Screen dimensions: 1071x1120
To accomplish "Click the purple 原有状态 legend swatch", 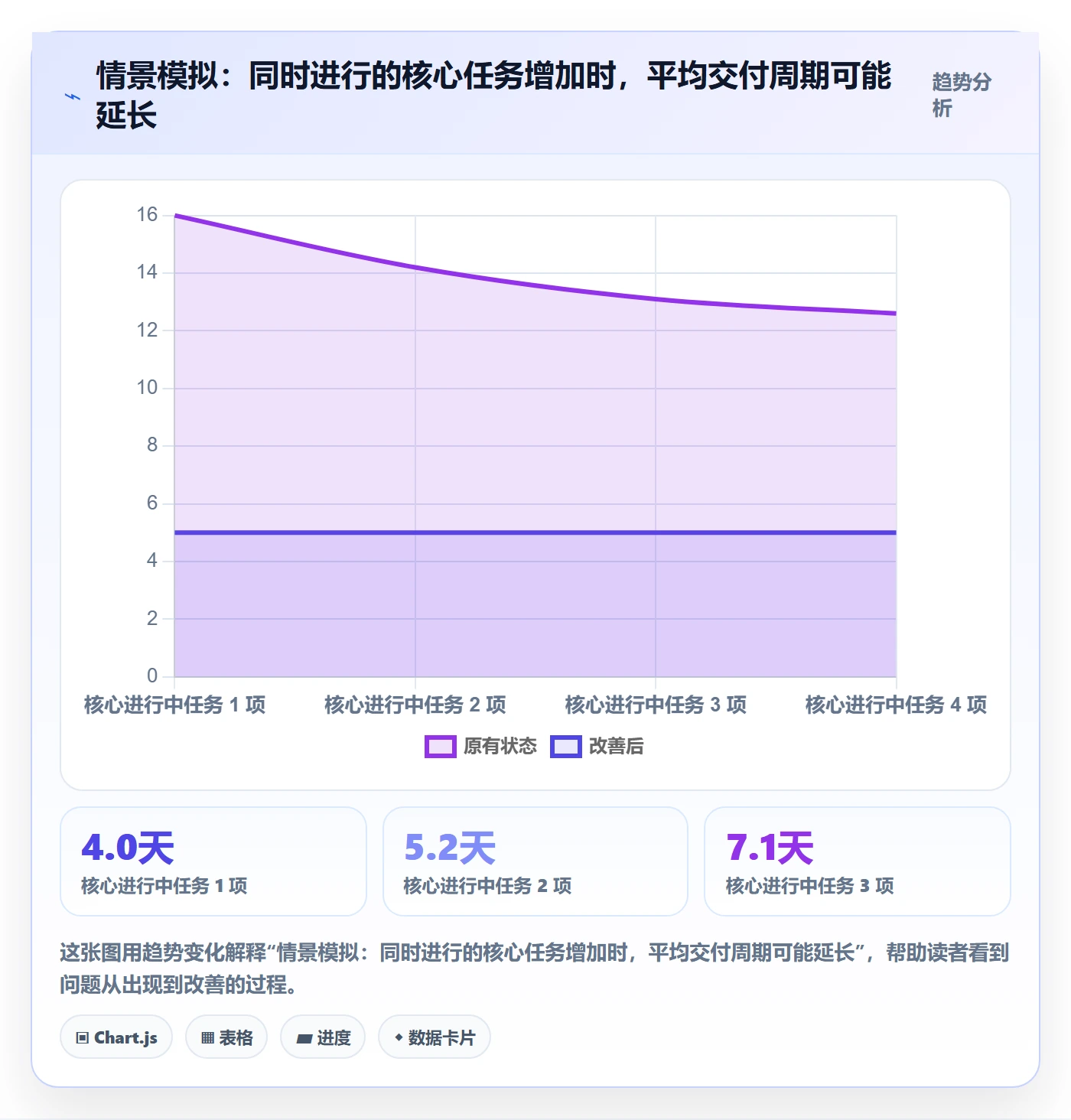I will [441, 747].
